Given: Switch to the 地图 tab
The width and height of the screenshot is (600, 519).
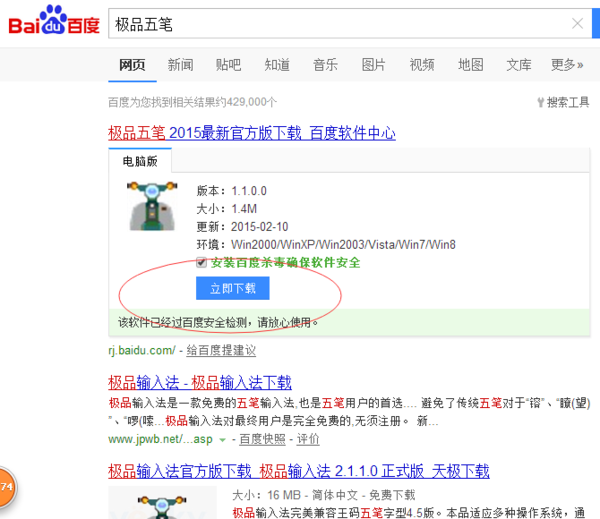Looking at the screenshot, I should (471, 65).
